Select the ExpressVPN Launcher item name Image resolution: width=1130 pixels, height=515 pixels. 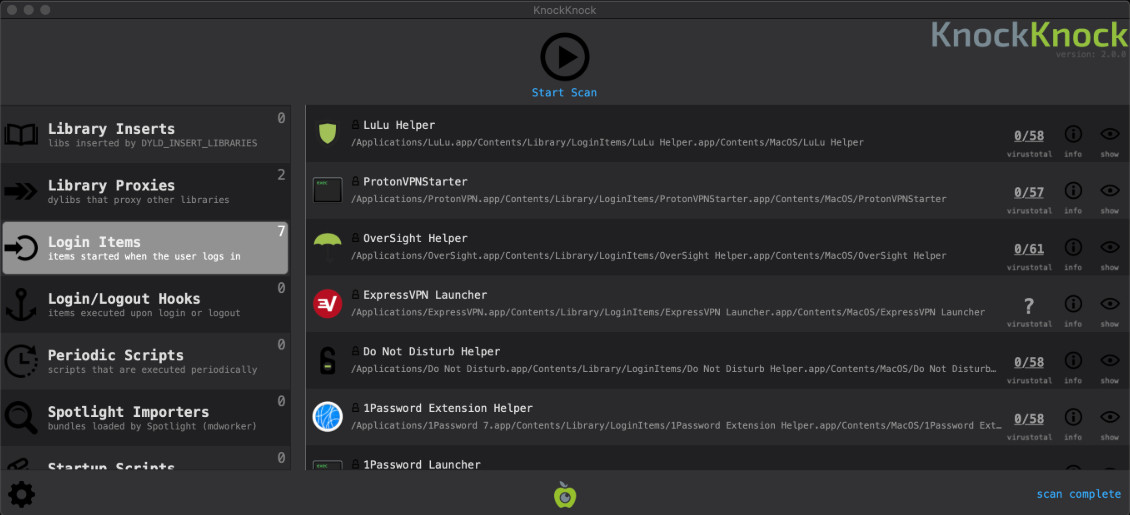[424, 295]
